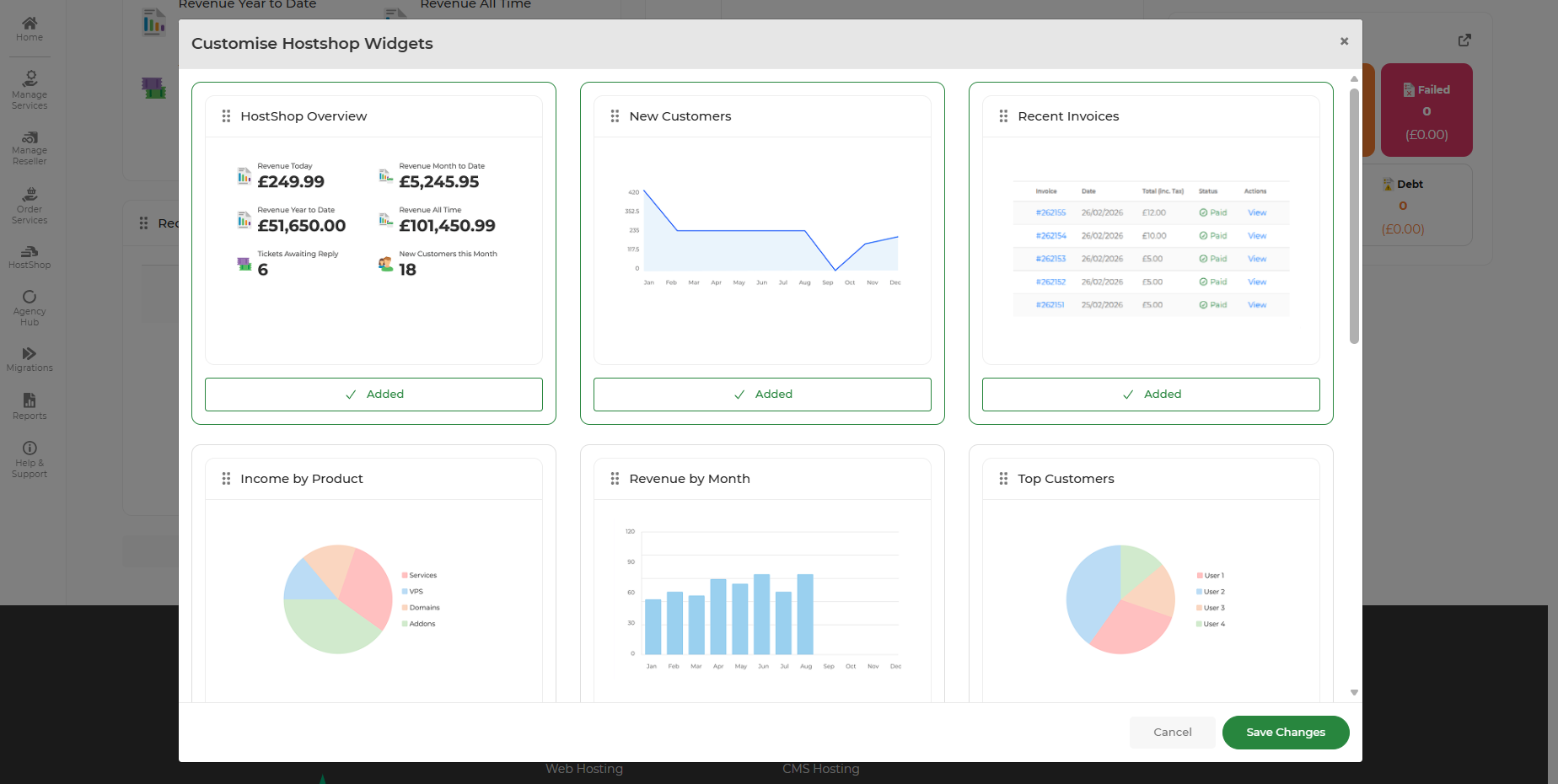The width and height of the screenshot is (1558, 784).
Task: Open Manage Reseller in the sidebar
Action: click(x=30, y=148)
